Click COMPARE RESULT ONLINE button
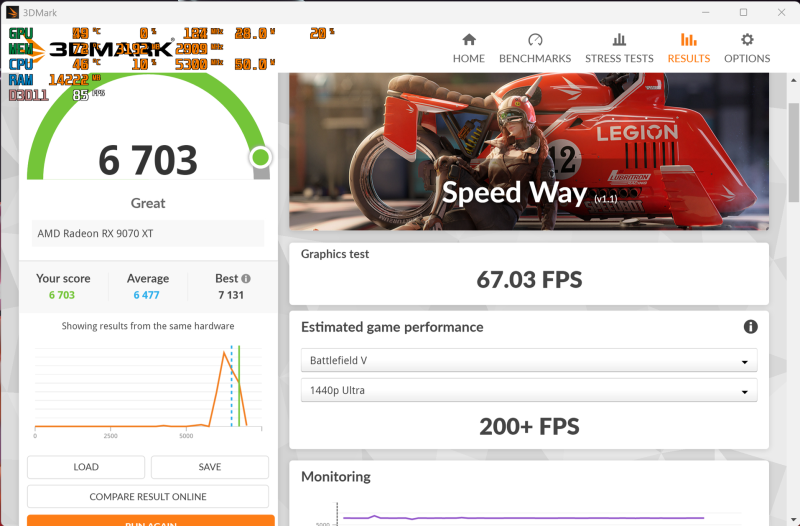Viewport: 800px width, 526px height. coord(148,496)
